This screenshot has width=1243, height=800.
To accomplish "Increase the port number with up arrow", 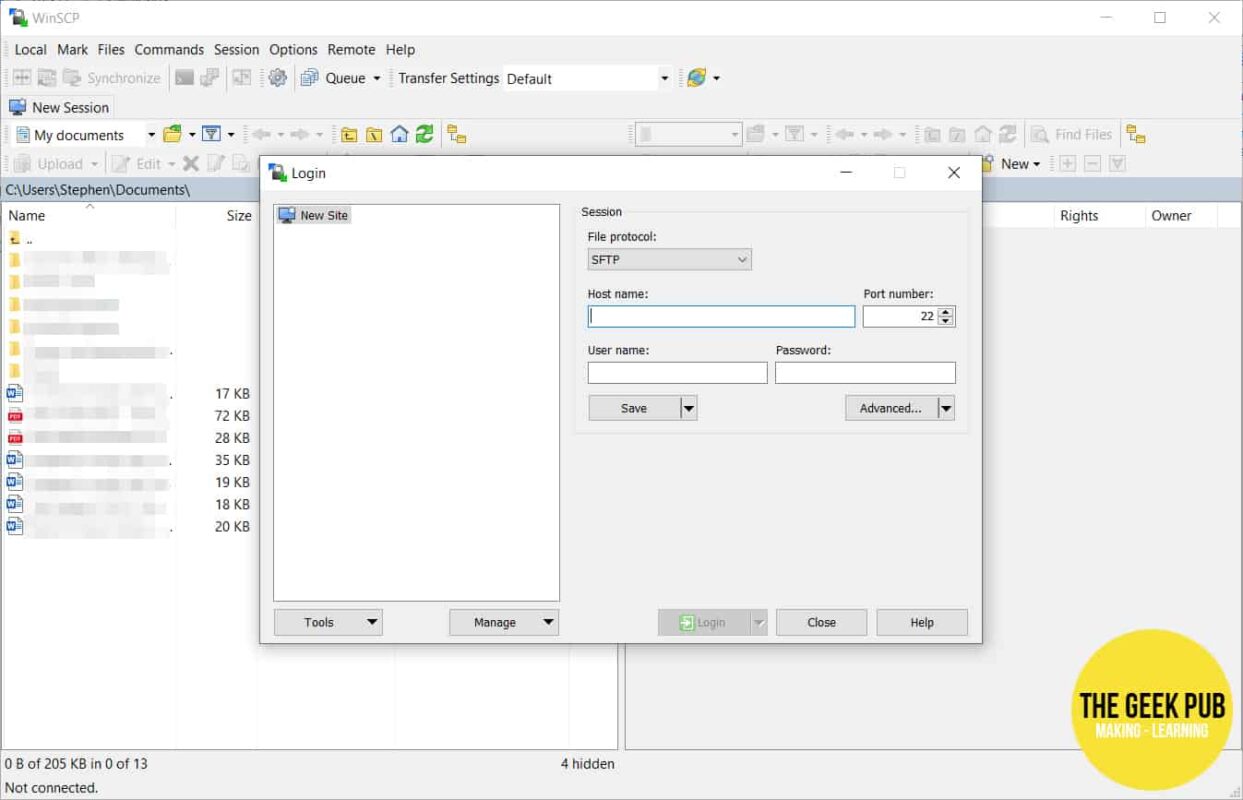I will point(946,311).
